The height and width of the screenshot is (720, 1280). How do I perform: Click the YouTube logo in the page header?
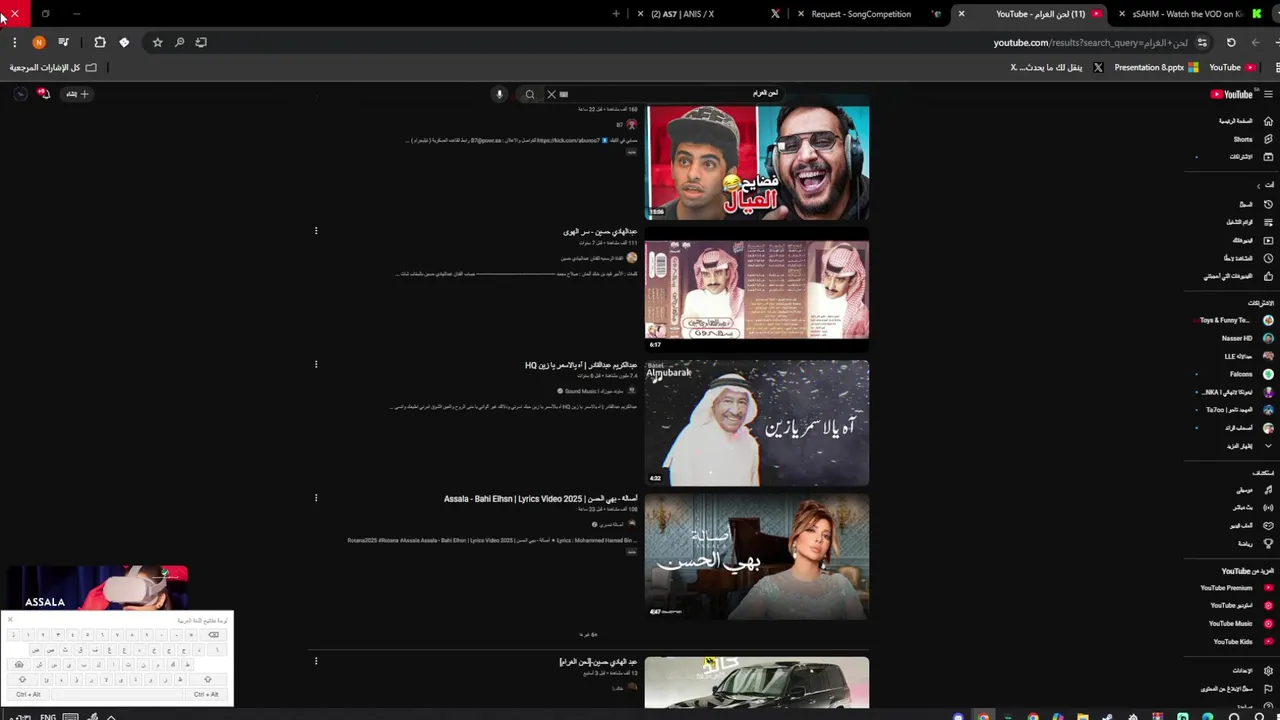[1232, 94]
